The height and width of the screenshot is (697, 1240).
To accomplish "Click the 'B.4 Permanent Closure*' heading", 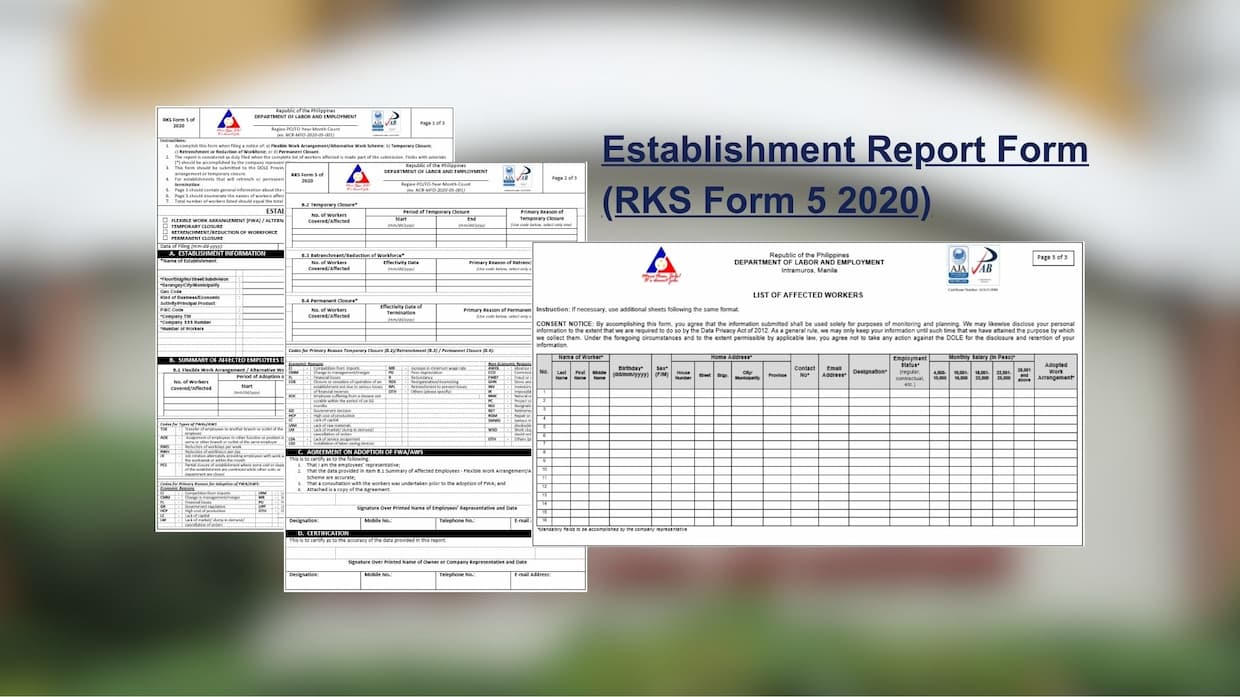I will (330, 300).
